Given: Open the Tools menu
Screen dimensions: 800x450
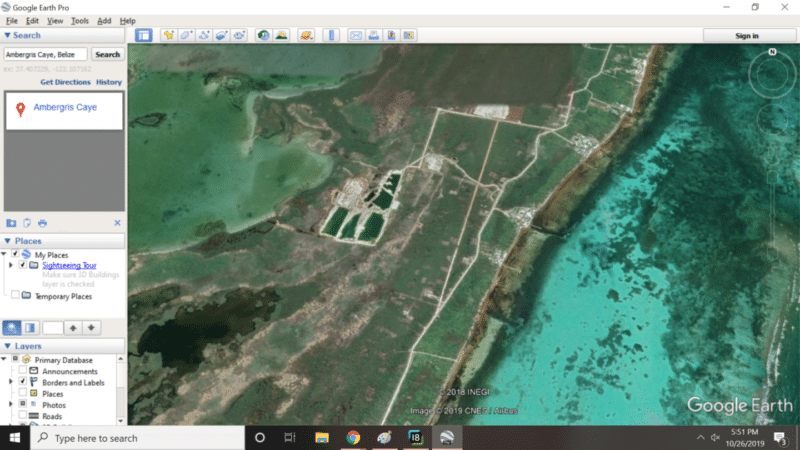Looking at the screenshot, I should [80, 21].
